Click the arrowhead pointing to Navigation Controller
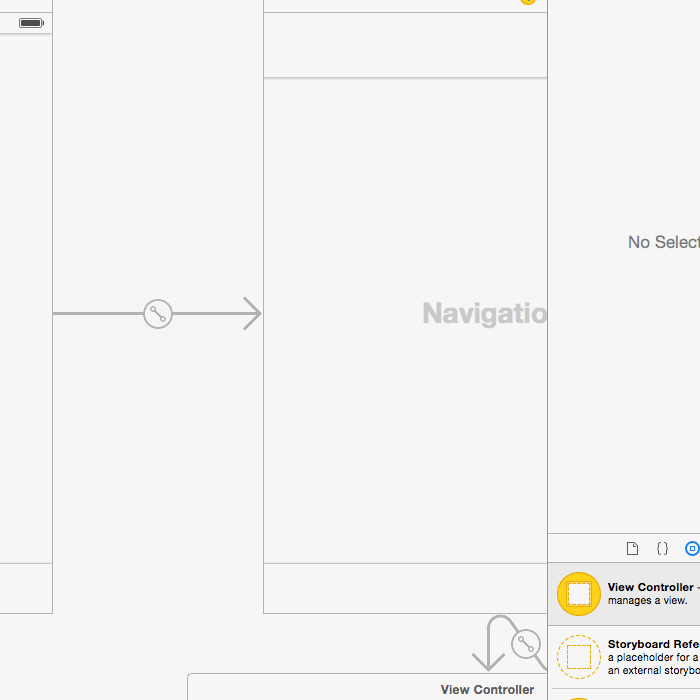This screenshot has height=700, width=700. pos(251,314)
